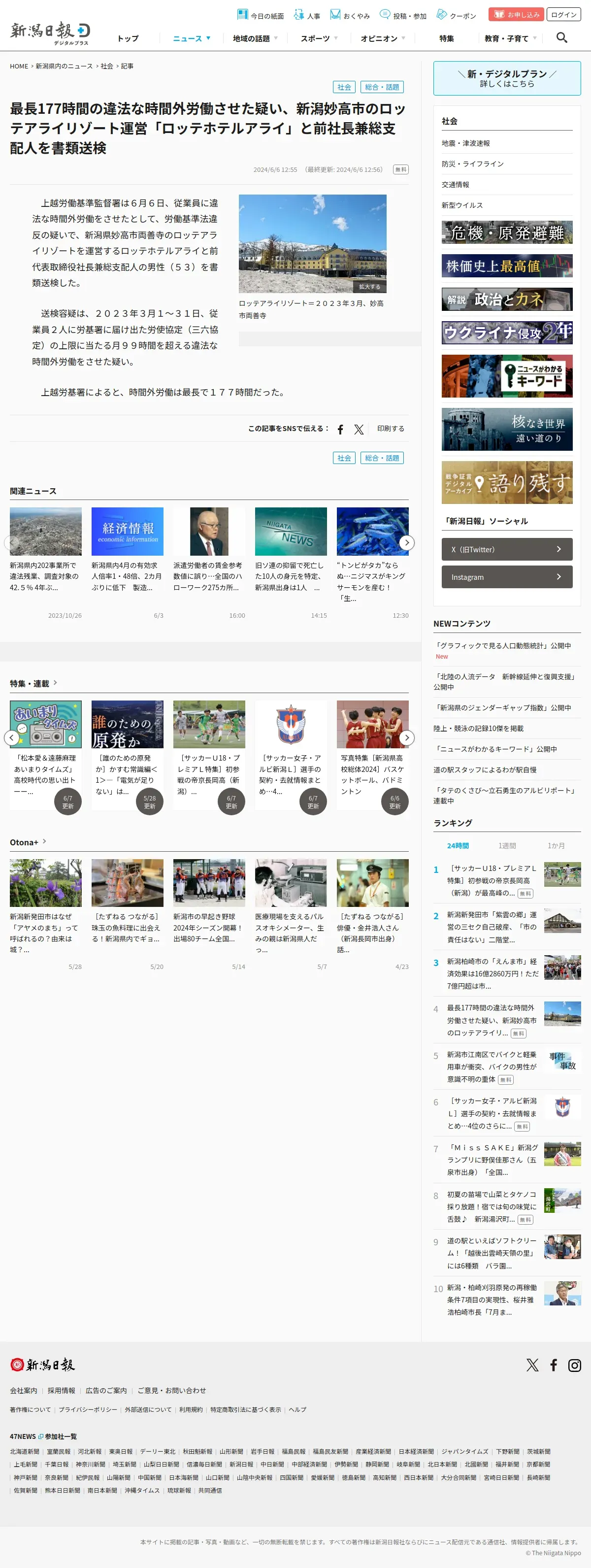Open the 株価史上最高値 banner
591x1568 pixels.
click(x=507, y=266)
